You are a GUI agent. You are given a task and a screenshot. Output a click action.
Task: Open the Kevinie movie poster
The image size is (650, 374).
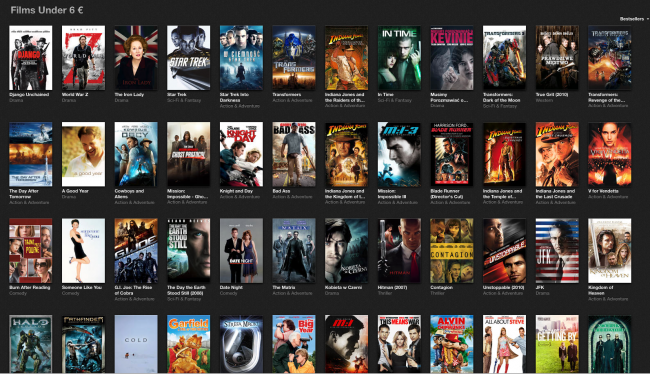pos(452,58)
